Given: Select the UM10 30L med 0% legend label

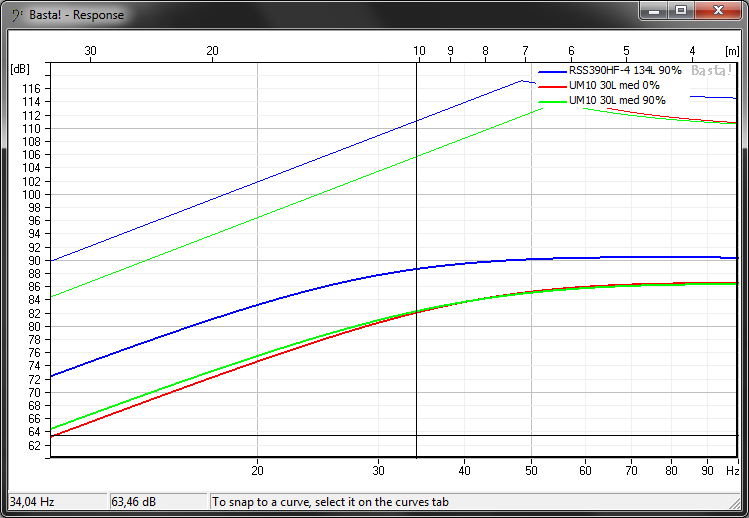Looking at the screenshot, I should (x=614, y=87).
